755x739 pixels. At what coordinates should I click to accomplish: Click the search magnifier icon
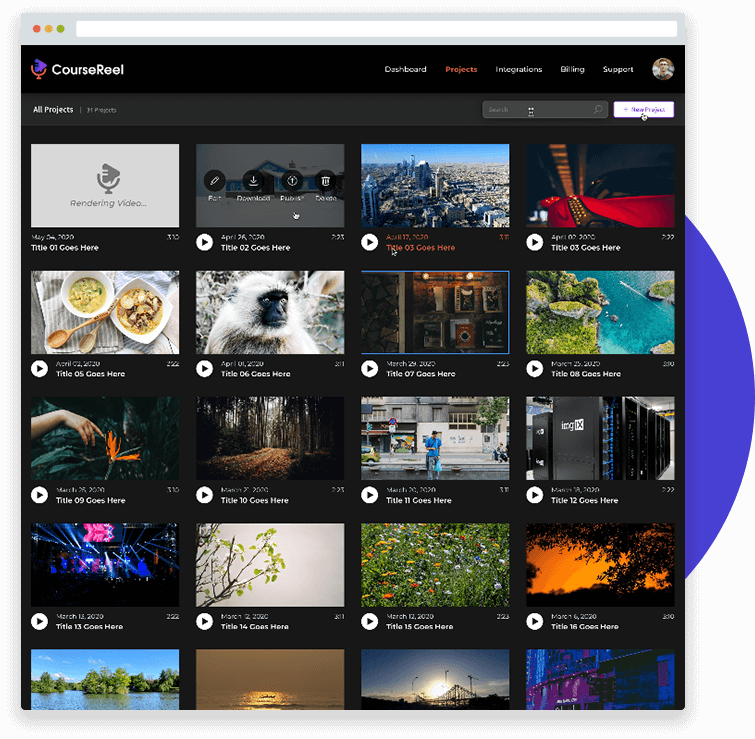coord(598,109)
